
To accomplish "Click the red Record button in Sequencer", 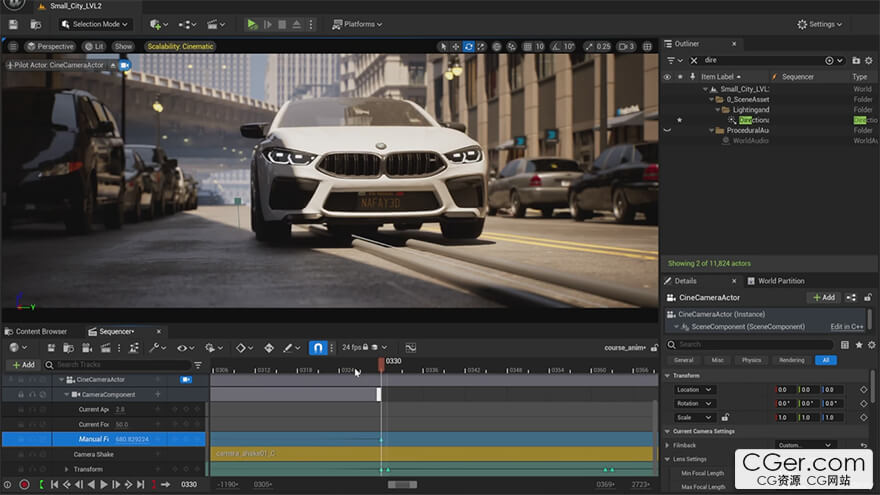I will click(24, 485).
